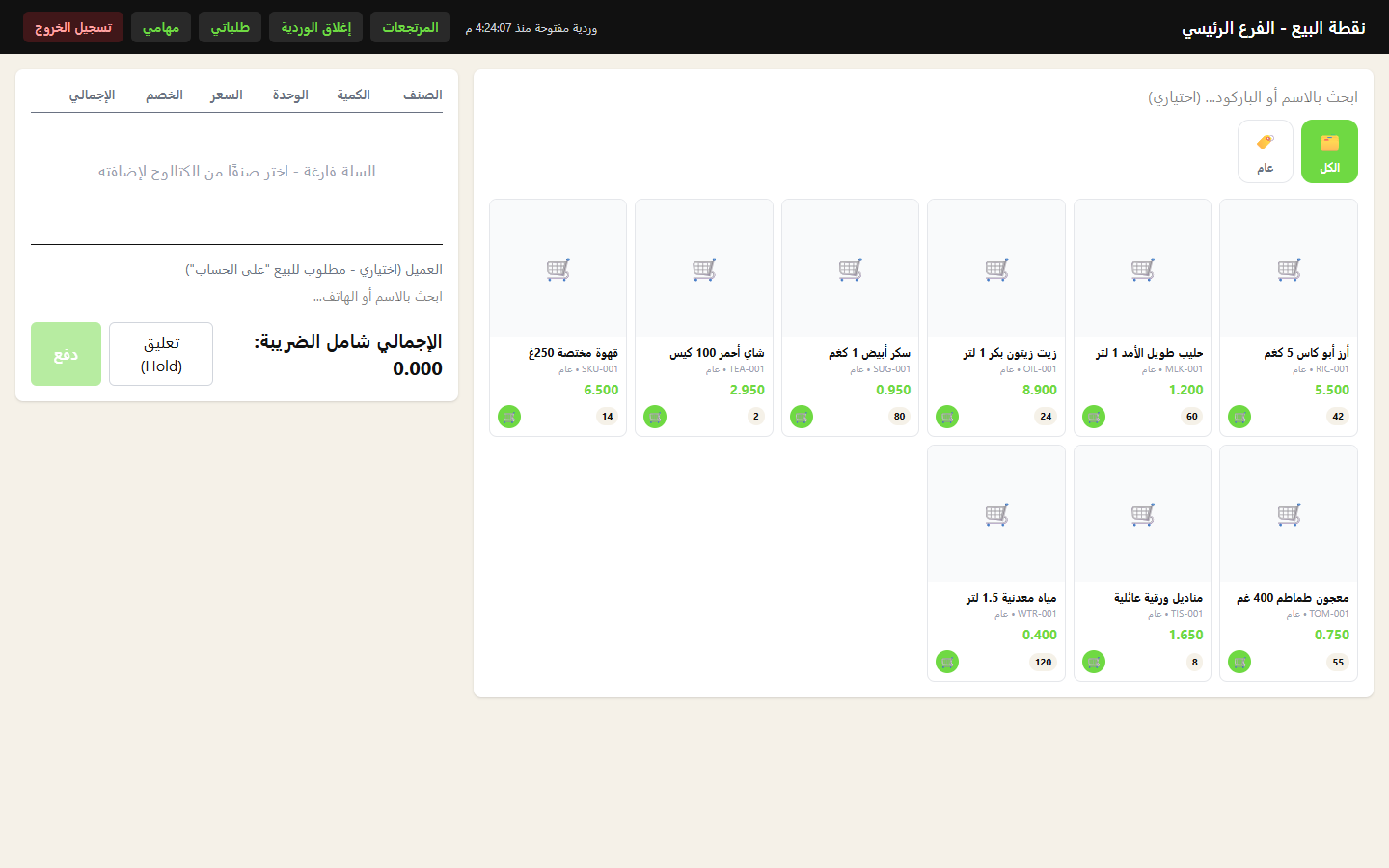Click the دفع pay button
The height and width of the screenshot is (868, 1389).
point(66,354)
